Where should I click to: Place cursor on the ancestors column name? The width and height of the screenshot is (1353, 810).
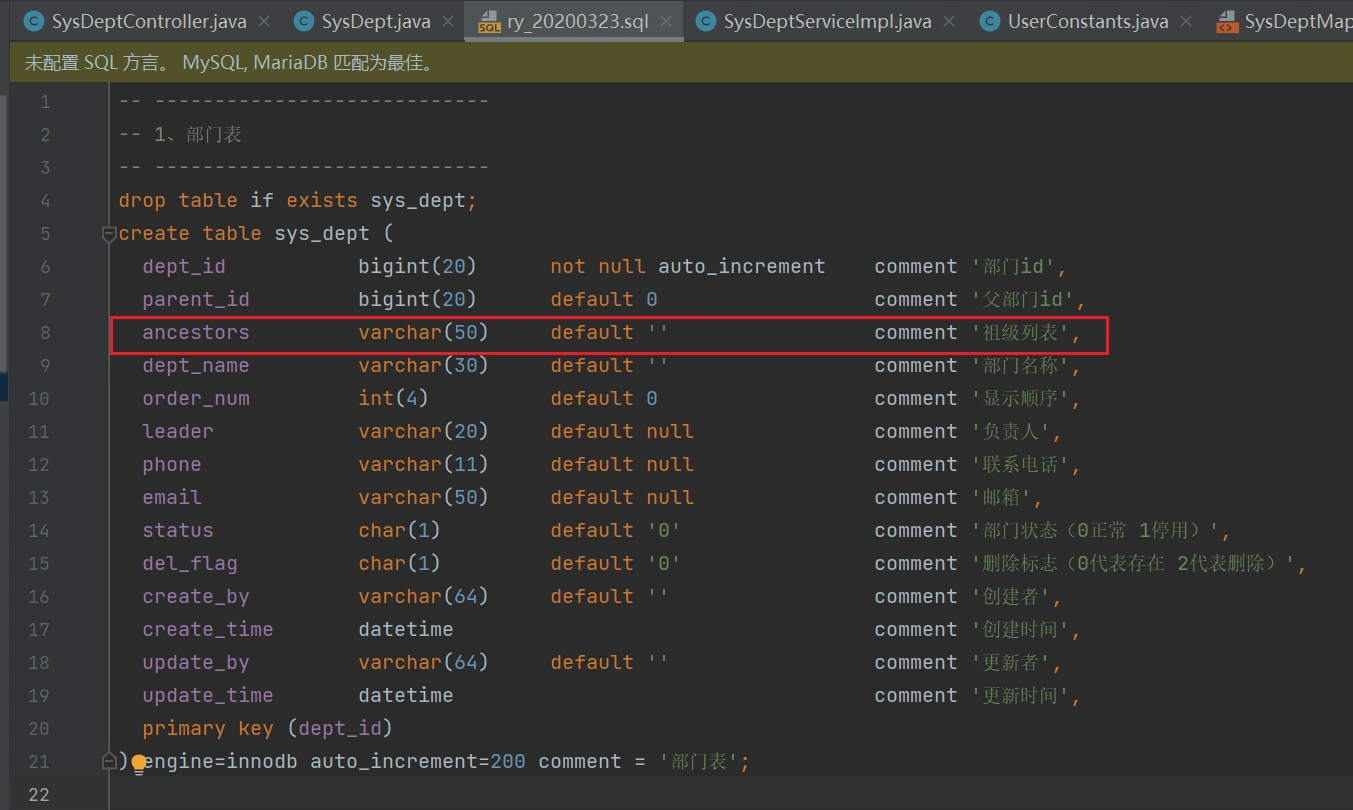tap(195, 332)
